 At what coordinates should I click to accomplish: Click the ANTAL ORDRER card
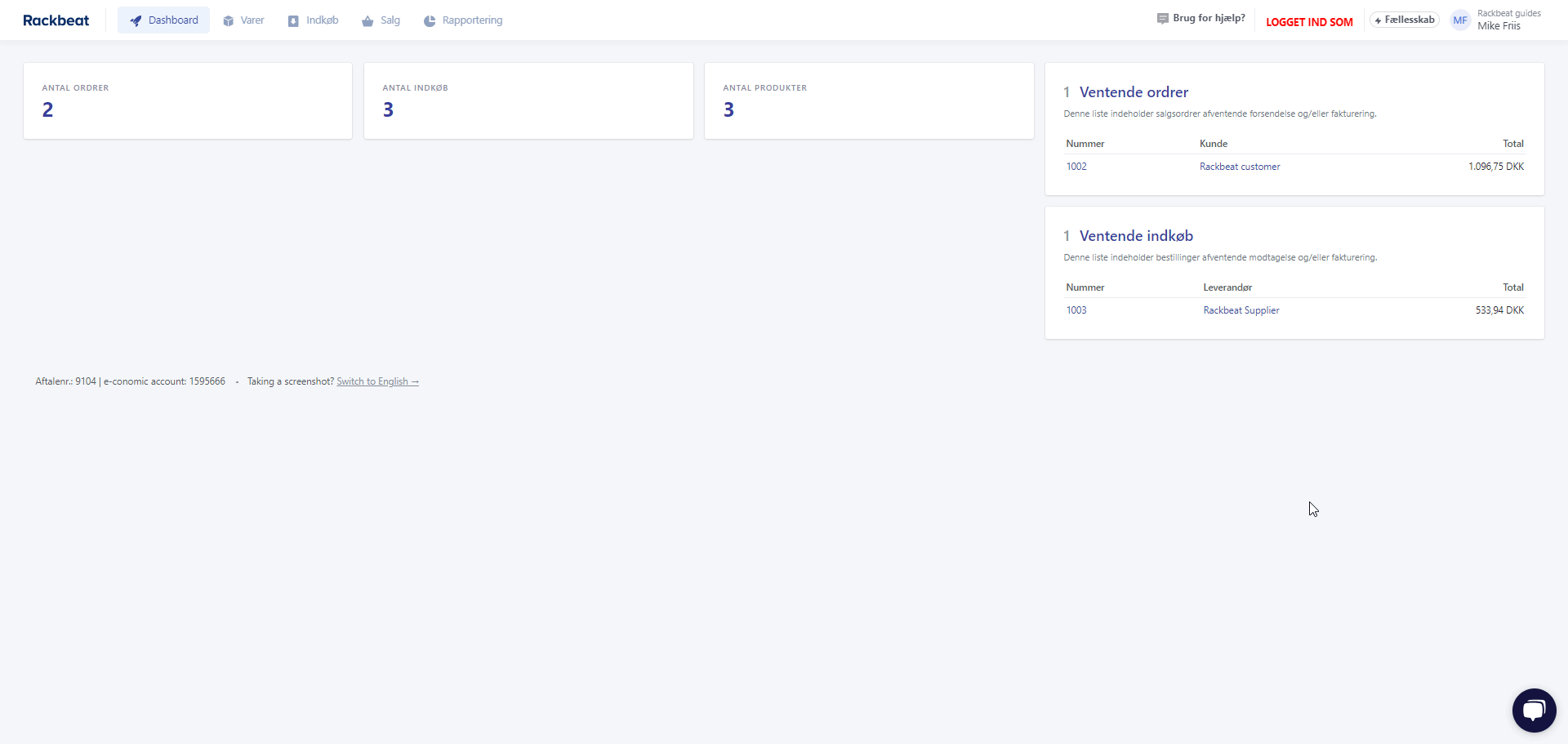(187, 100)
